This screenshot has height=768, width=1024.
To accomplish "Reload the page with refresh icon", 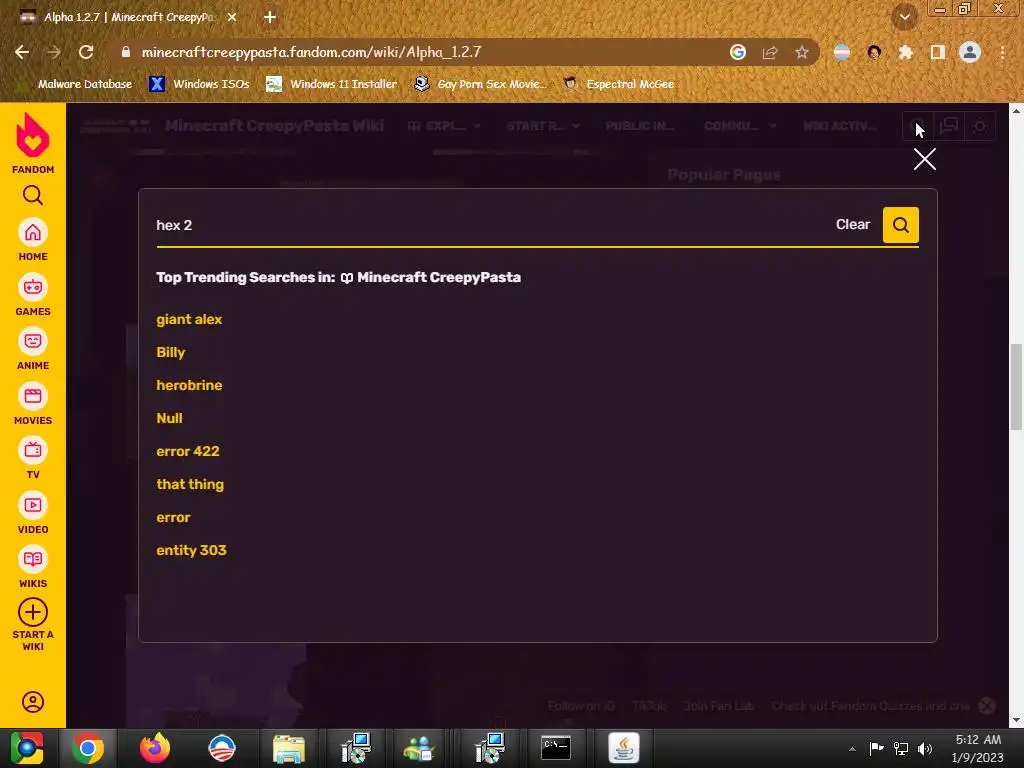I will (86, 52).
